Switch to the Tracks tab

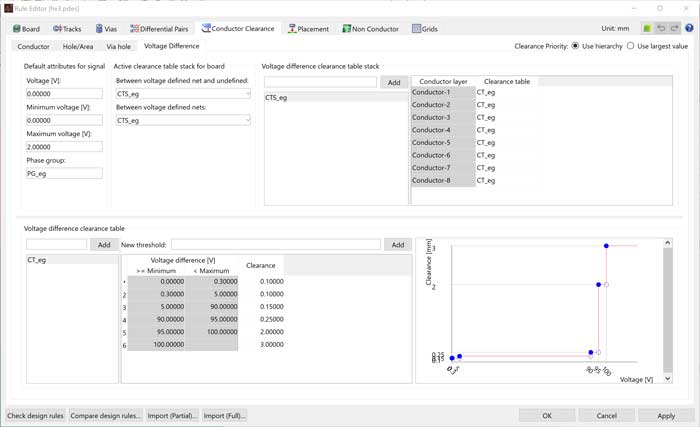(x=66, y=29)
